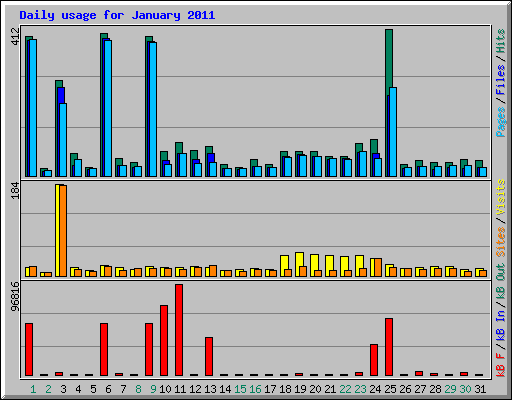512x400 pixels.
Task: Click day '25' on the x-axis
Action: pos(390,389)
